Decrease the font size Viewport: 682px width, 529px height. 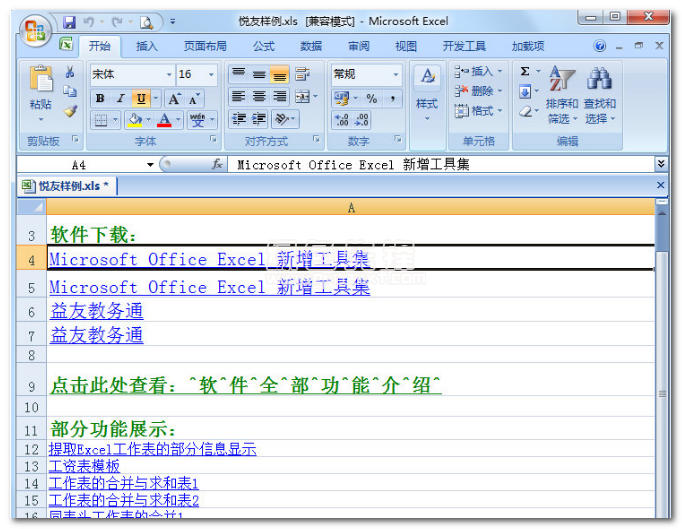click(x=194, y=99)
